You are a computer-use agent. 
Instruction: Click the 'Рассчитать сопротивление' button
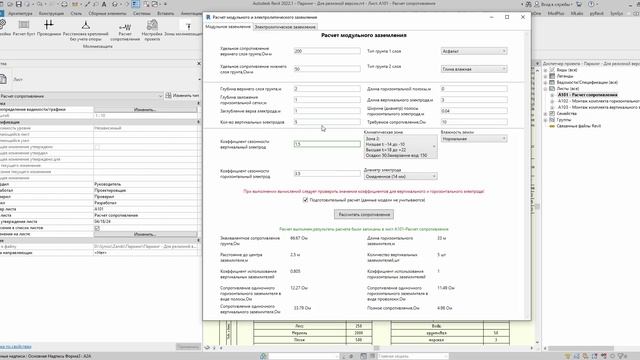tap(364, 214)
